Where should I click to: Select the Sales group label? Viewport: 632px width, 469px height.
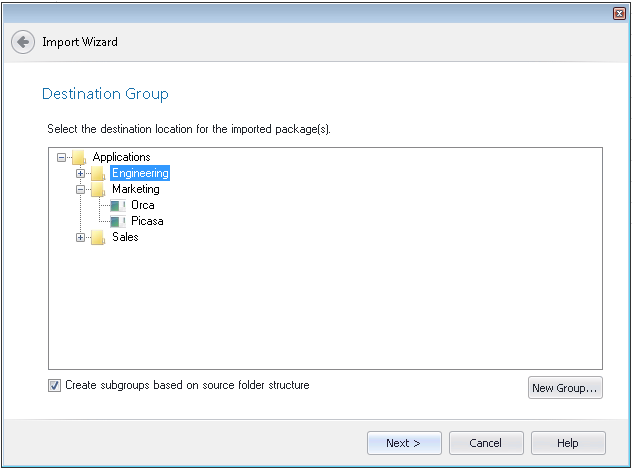point(125,237)
